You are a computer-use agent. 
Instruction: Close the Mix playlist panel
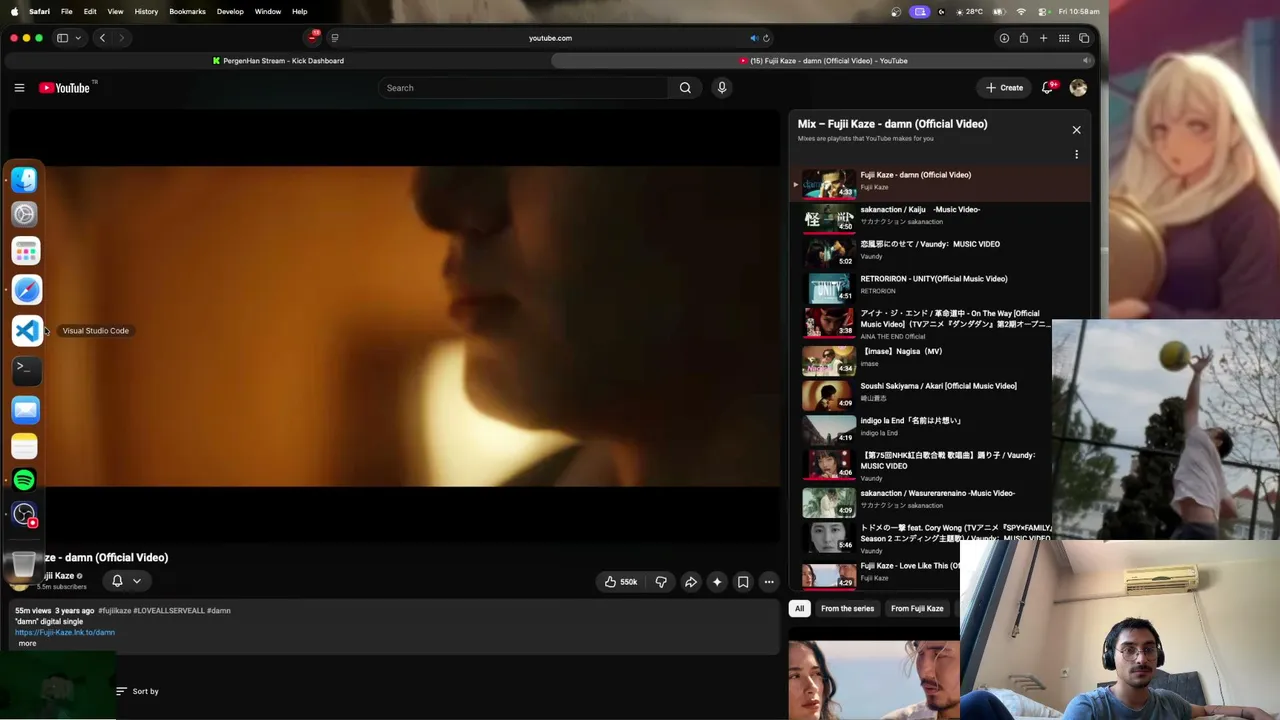1077,130
